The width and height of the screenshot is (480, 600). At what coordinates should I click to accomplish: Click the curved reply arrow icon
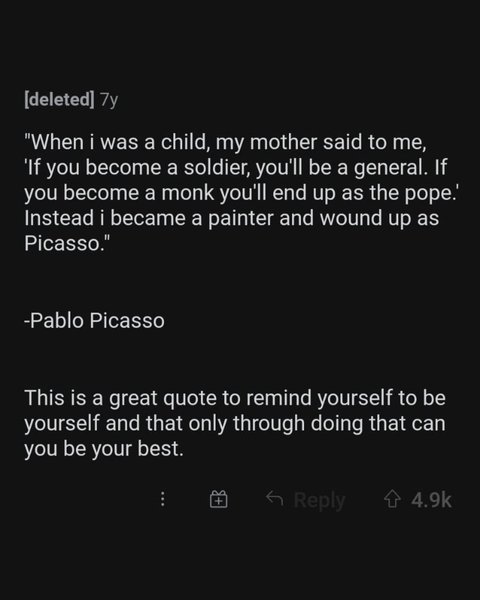coord(274,498)
